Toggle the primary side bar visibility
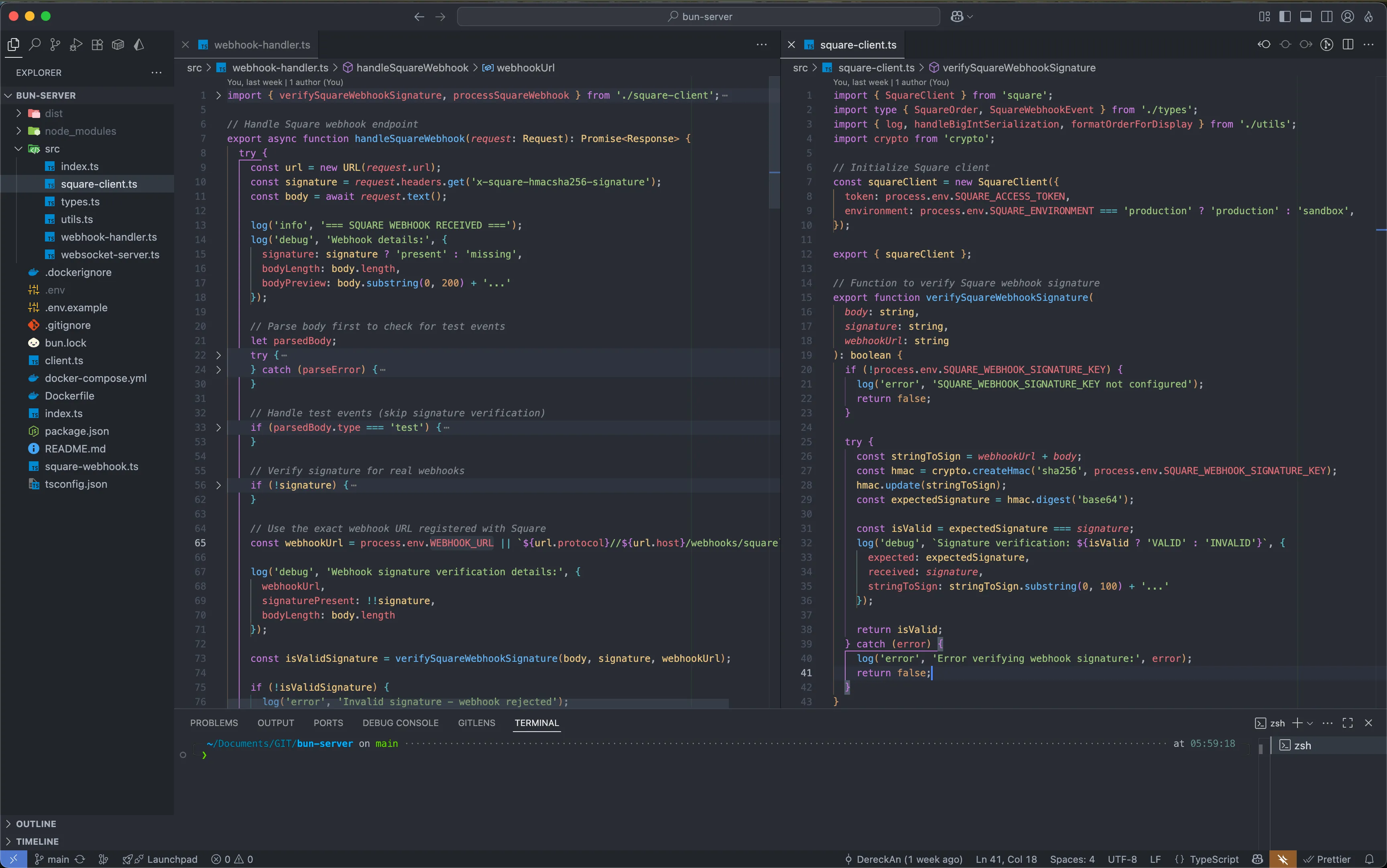 pyautogui.click(x=1285, y=17)
